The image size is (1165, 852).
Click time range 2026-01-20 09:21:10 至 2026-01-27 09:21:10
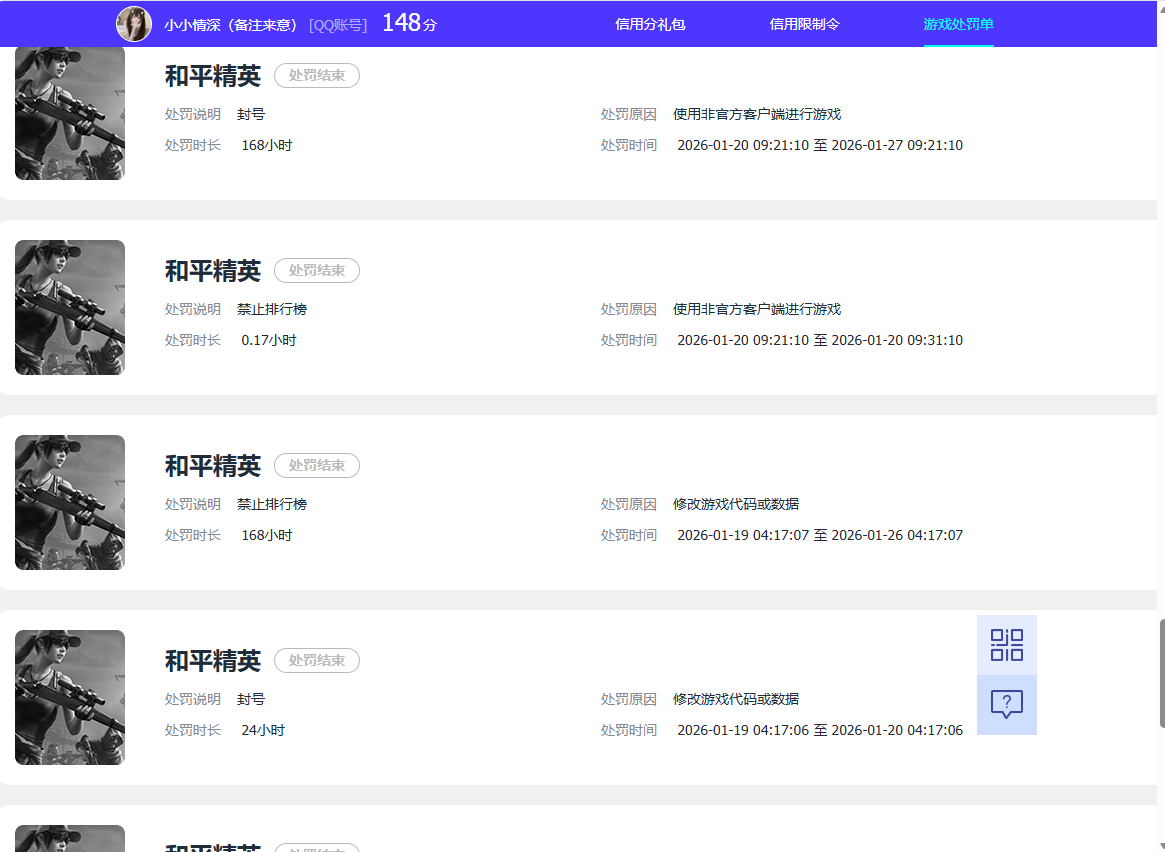pyautogui.click(x=820, y=145)
